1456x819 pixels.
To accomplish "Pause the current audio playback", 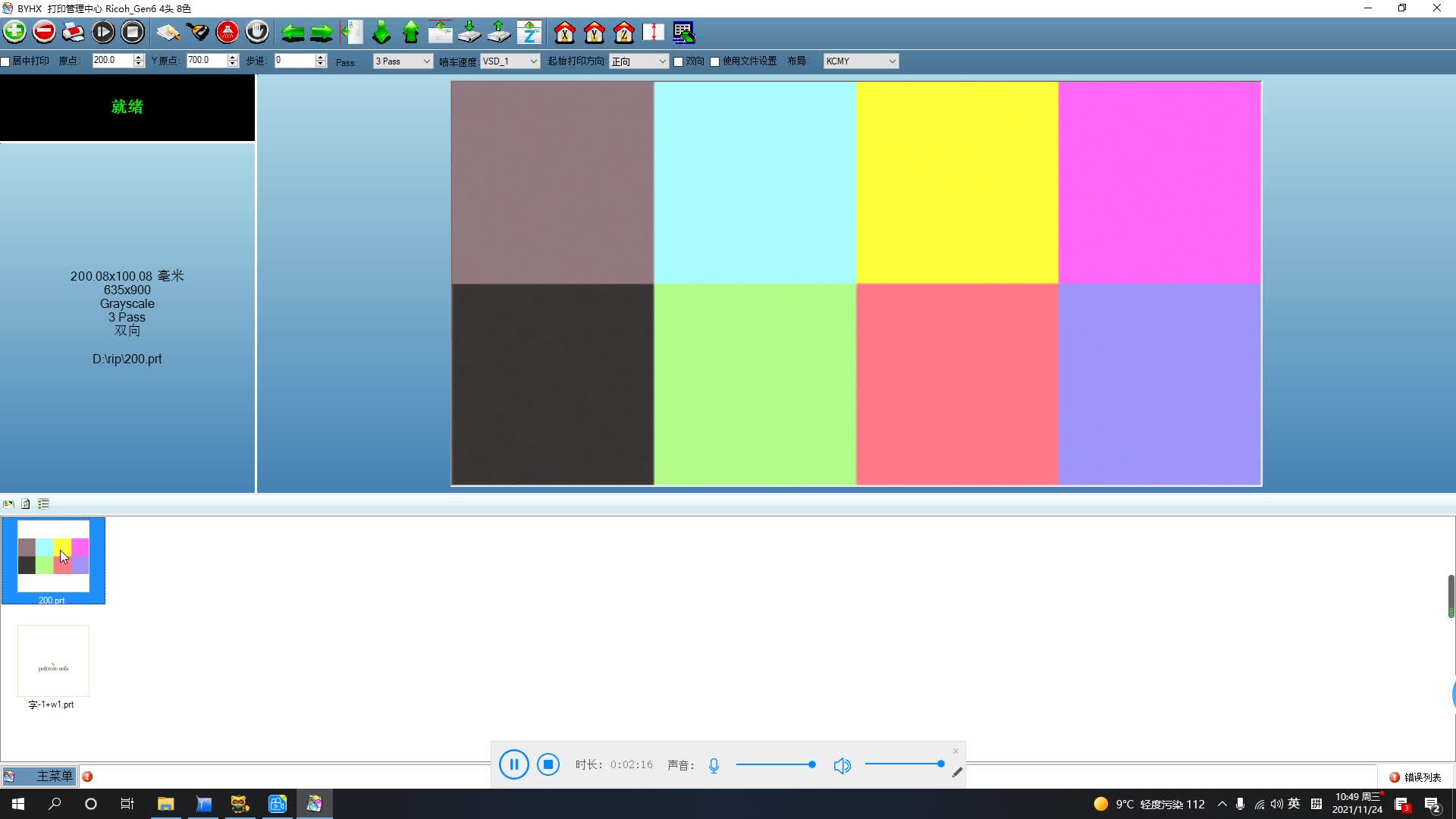I will (513, 765).
